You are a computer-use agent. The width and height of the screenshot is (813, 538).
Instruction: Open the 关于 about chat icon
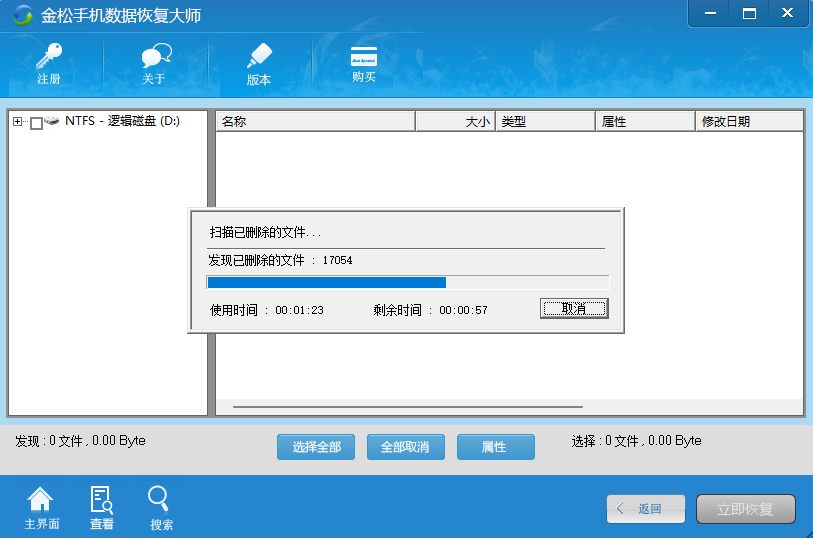(156, 63)
